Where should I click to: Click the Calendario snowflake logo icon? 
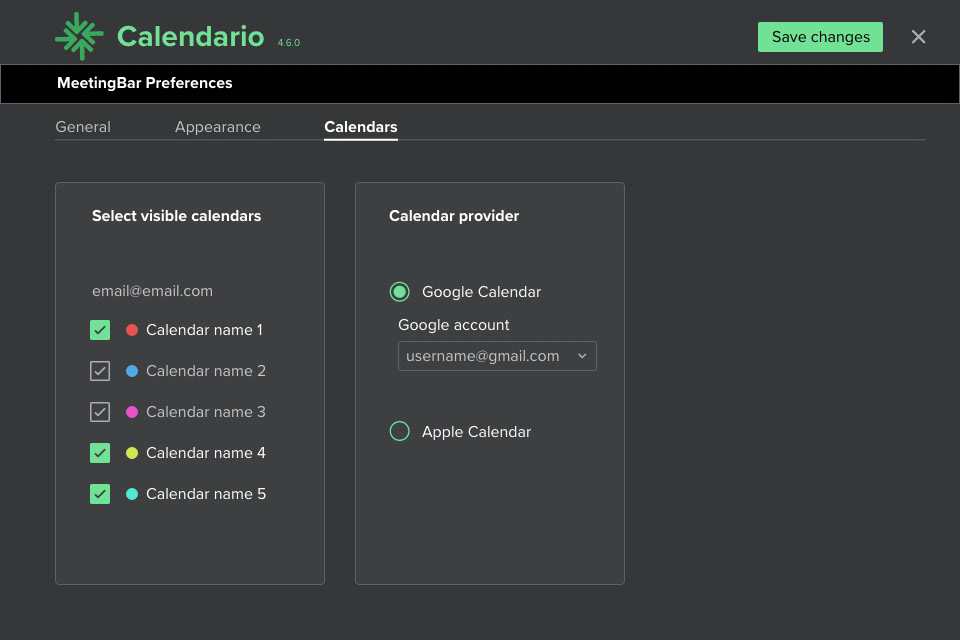pos(79,37)
